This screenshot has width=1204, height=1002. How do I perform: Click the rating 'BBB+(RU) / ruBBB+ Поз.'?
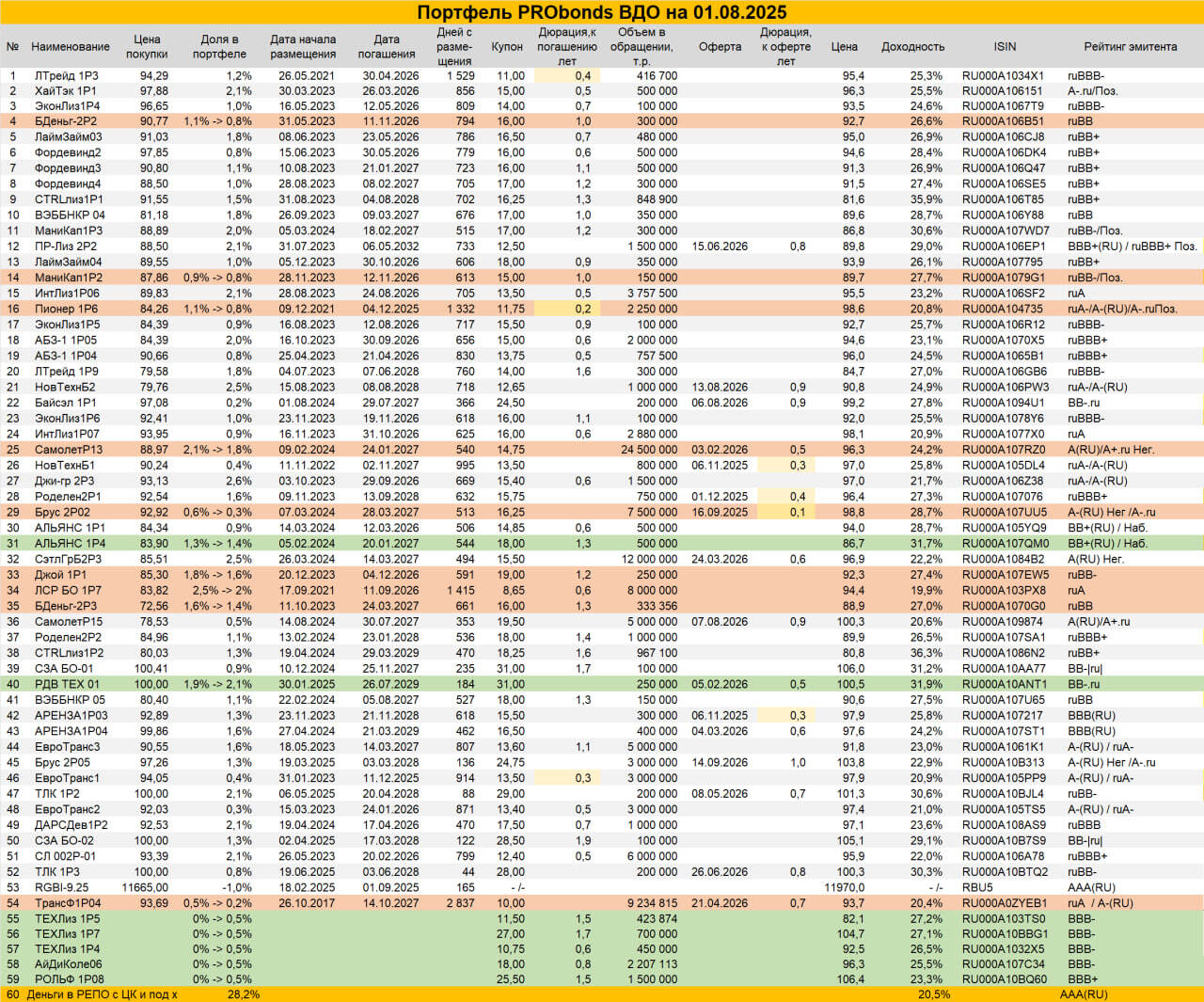click(1133, 247)
